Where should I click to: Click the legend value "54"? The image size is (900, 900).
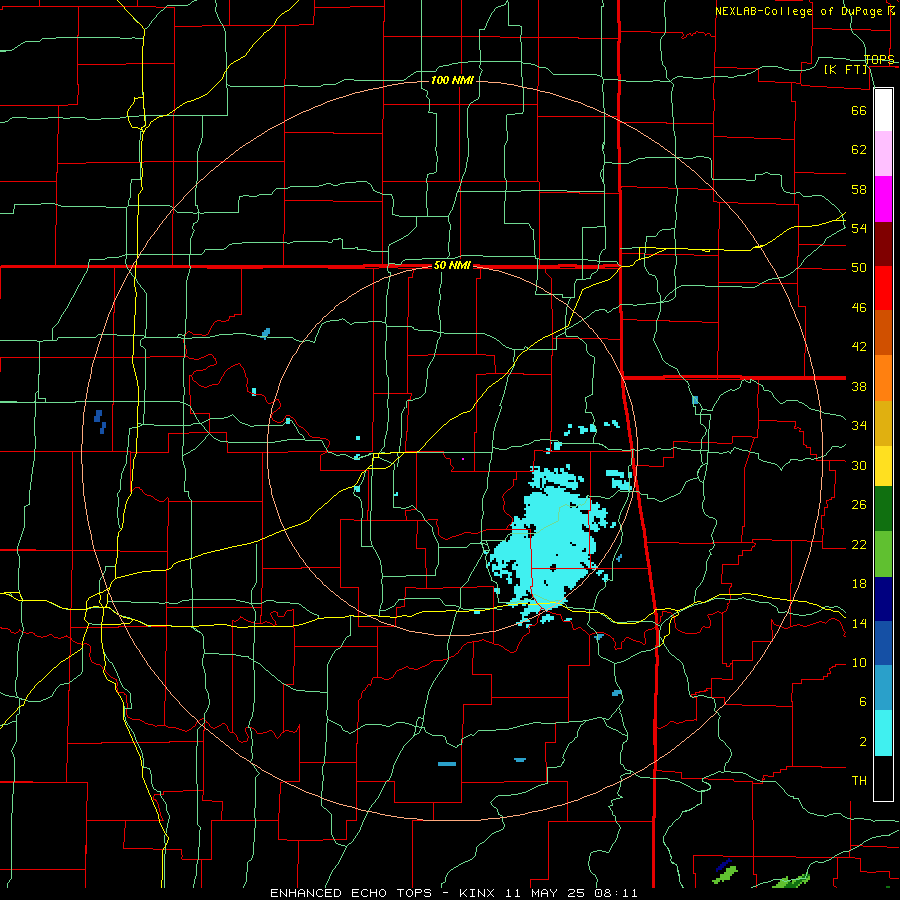click(x=859, y=228)
